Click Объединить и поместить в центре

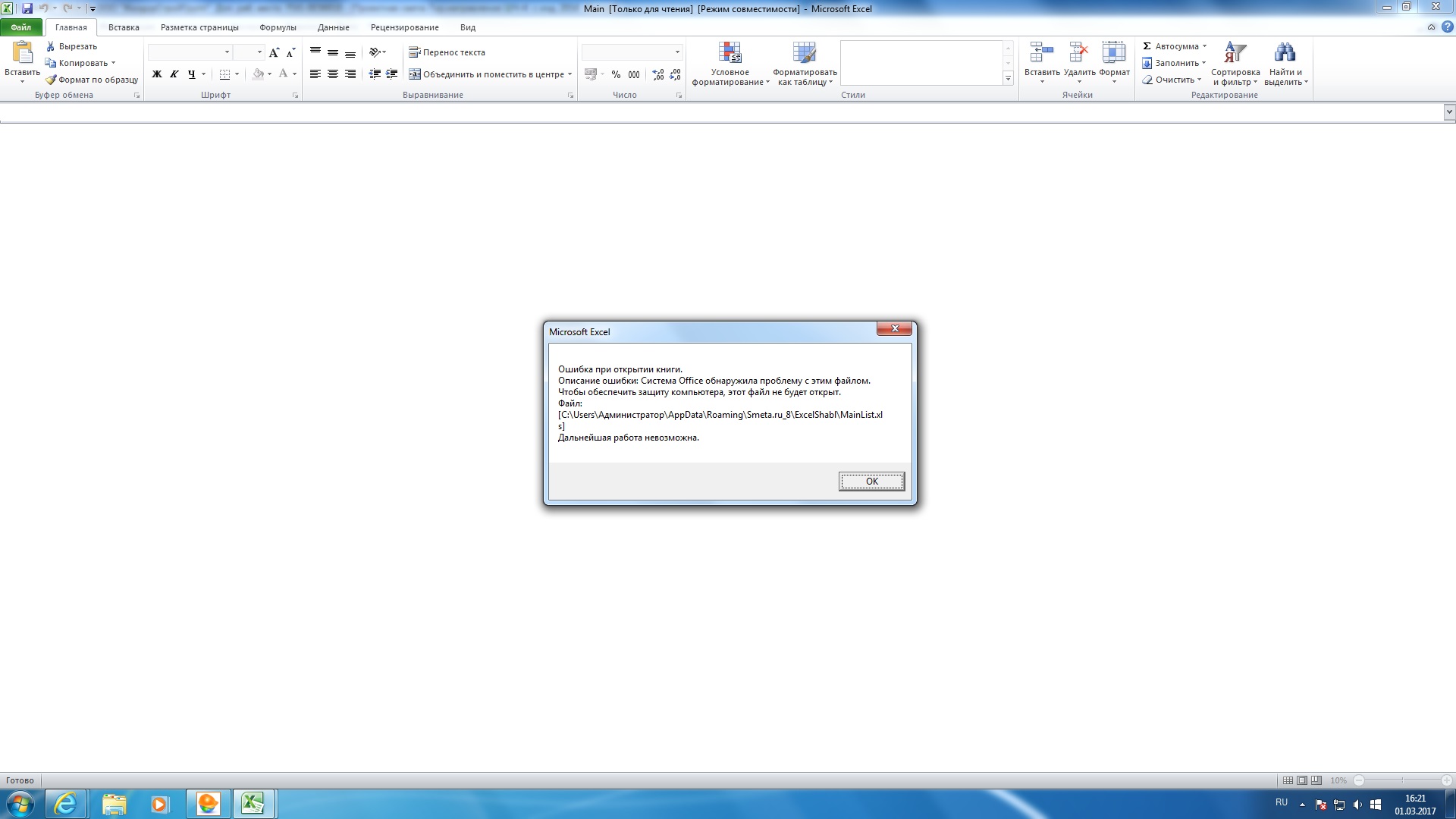(486, 74)
